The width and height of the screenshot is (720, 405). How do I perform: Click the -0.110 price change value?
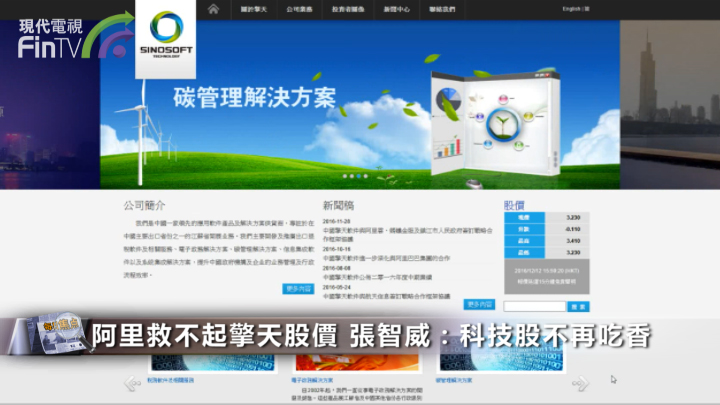coord(573,229)
